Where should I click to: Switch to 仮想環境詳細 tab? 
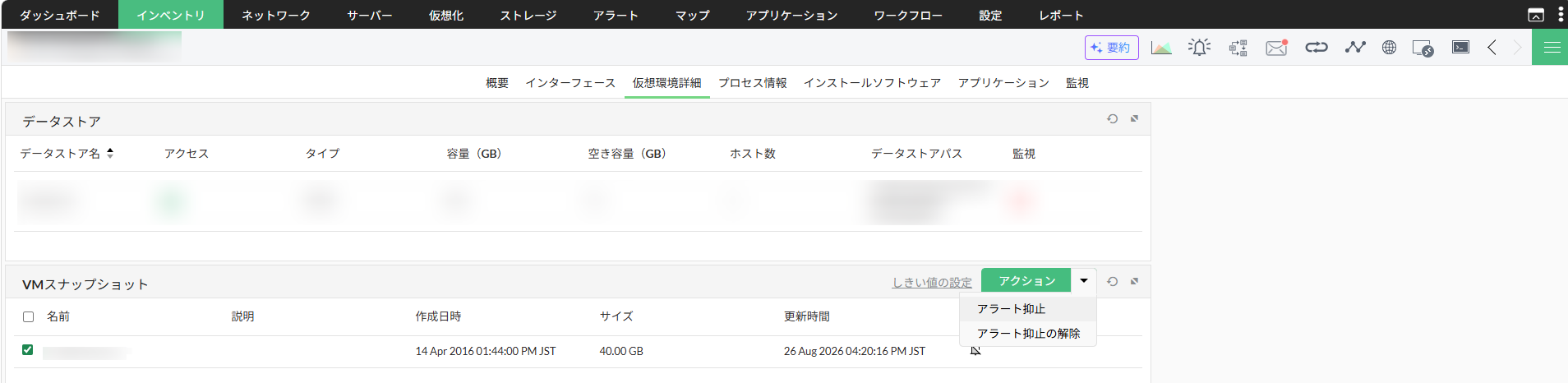click(666, 83)
